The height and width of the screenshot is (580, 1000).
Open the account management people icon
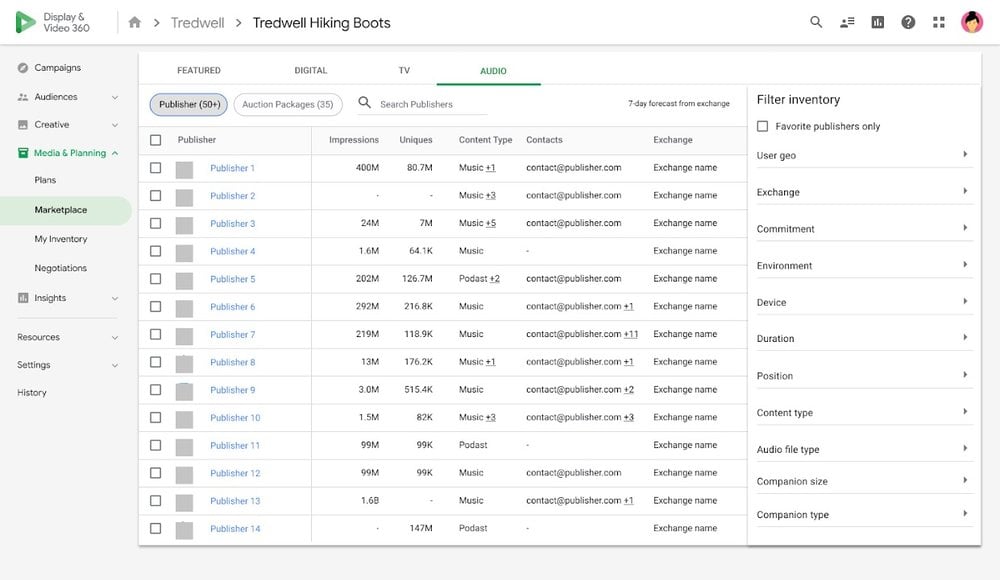point(847,22)
